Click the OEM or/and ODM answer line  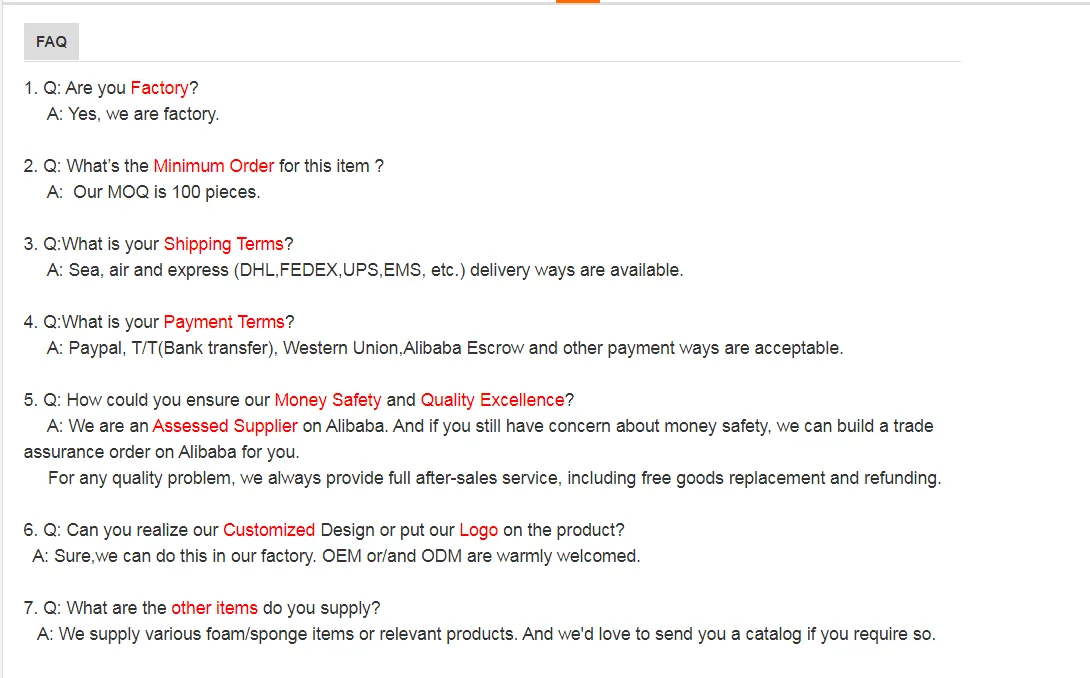[x=336, y=556]
